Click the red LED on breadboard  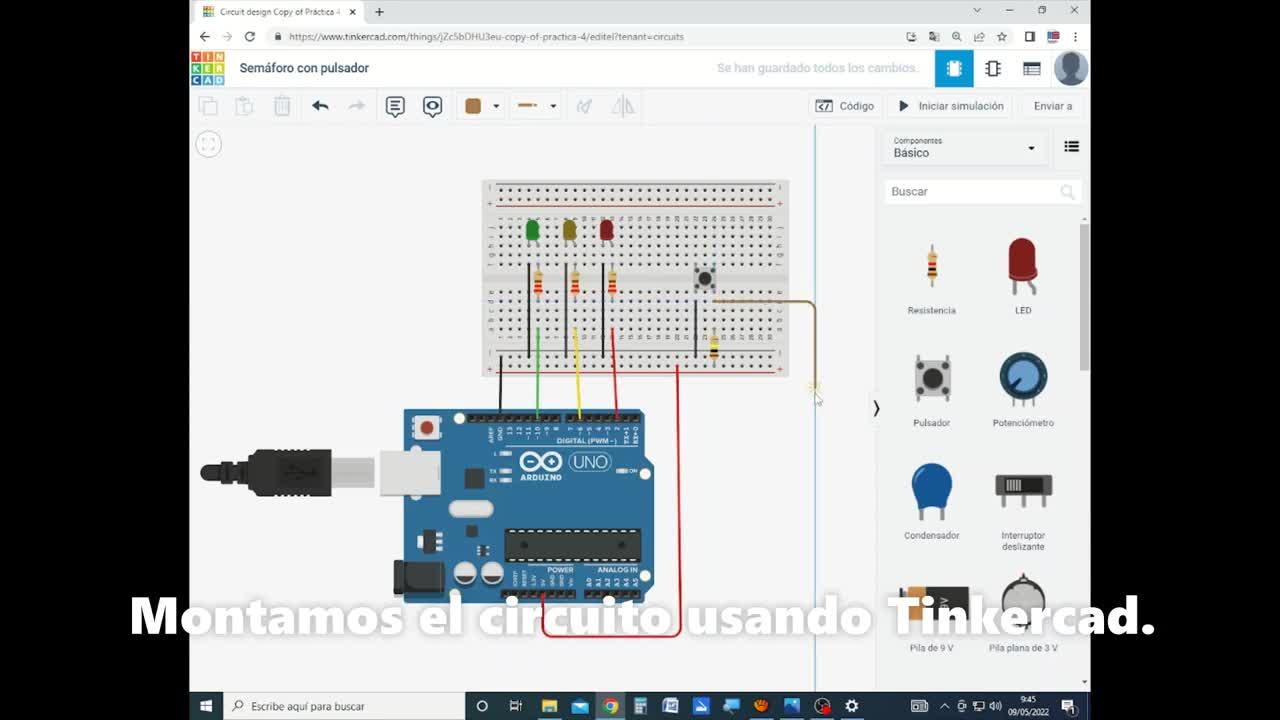[606, 231]
